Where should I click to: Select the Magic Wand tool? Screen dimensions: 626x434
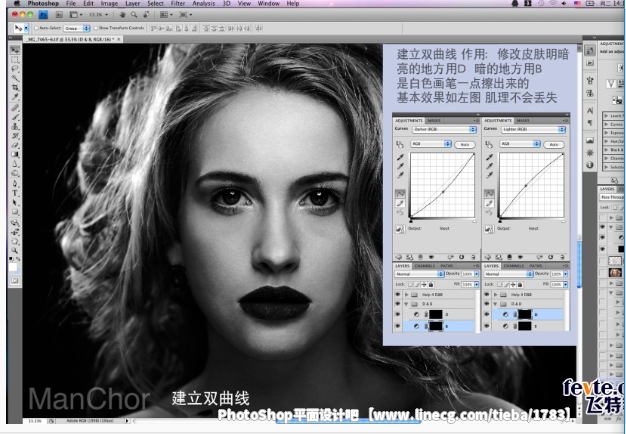point(15,78)
